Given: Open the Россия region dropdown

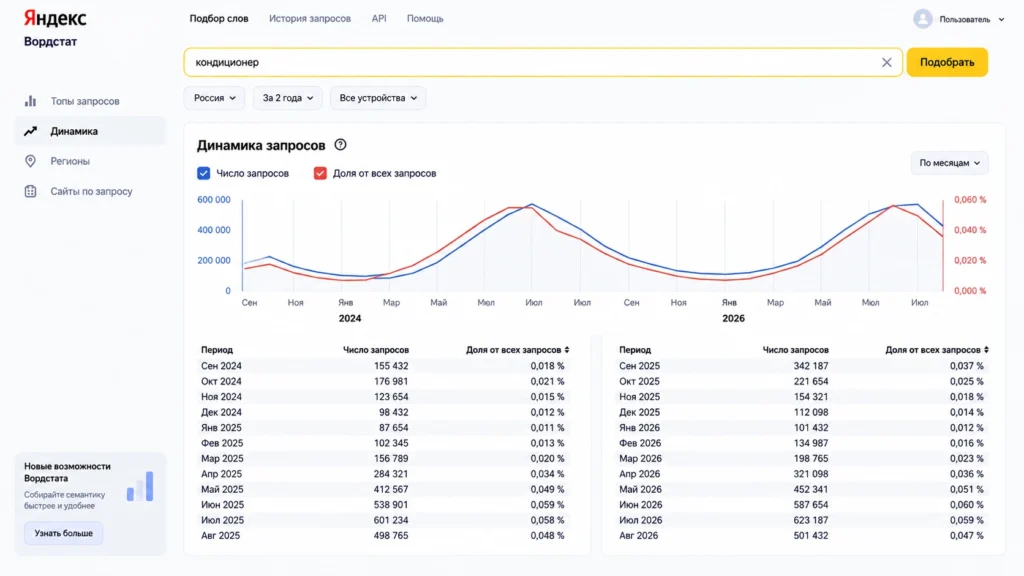Looking at the screenshot, I should coord(214,98).
